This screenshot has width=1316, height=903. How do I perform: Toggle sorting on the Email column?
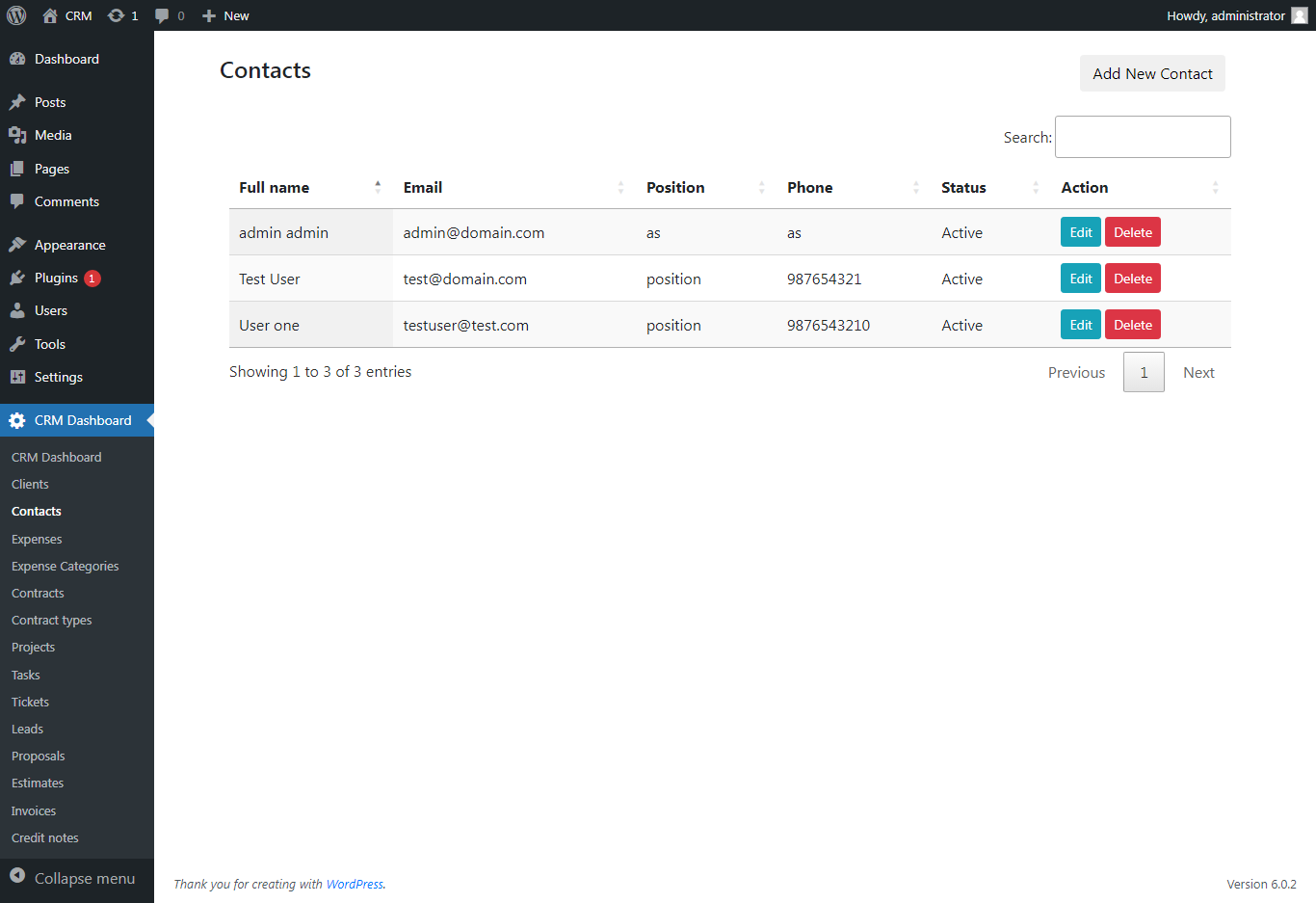621,187
